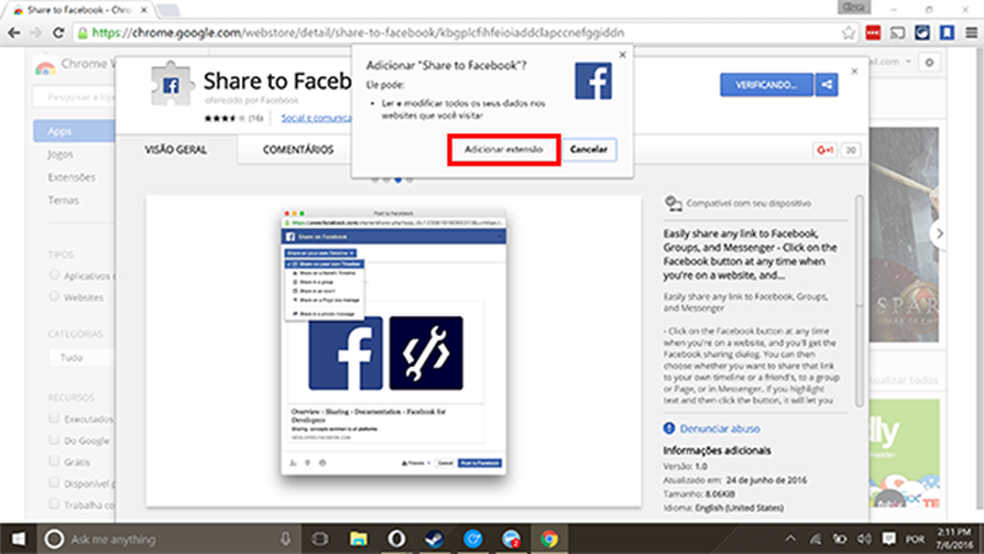Show hidden tray icons chevron
Viewport: 984px width, 554px height.
(790, 538)
